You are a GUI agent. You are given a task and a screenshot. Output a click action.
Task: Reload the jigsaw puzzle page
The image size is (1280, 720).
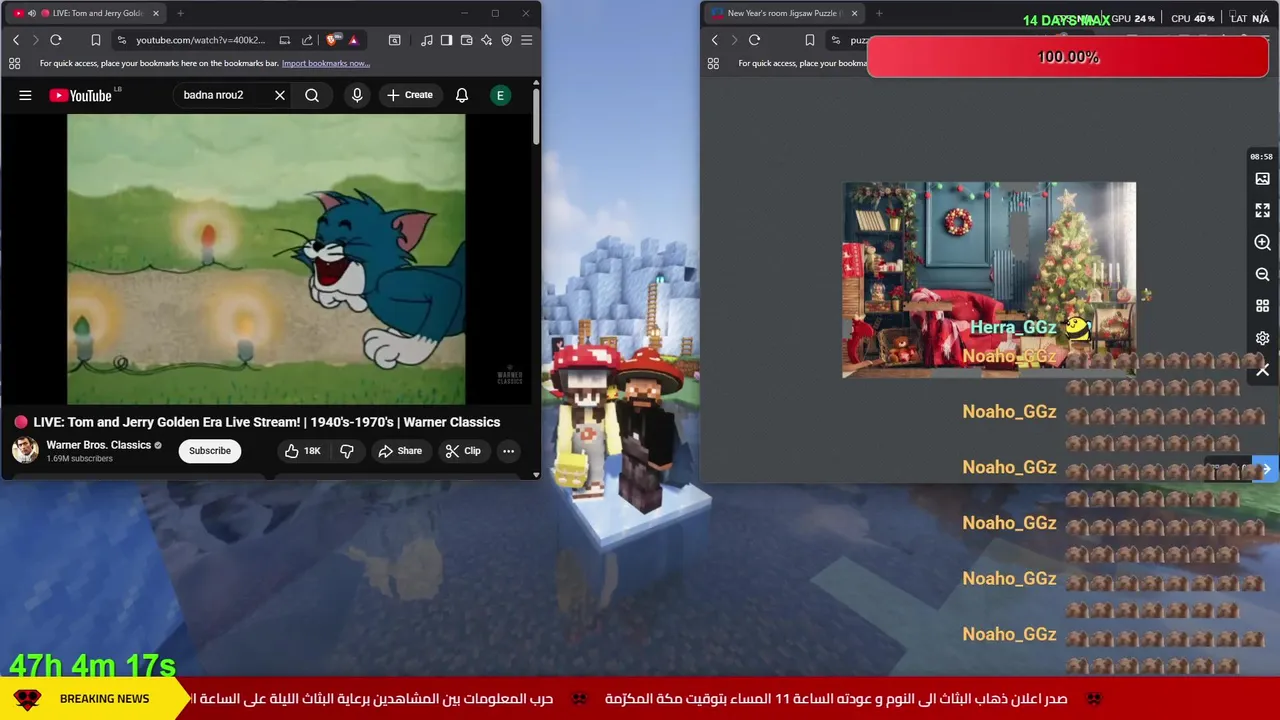click(x=755, y=40)
